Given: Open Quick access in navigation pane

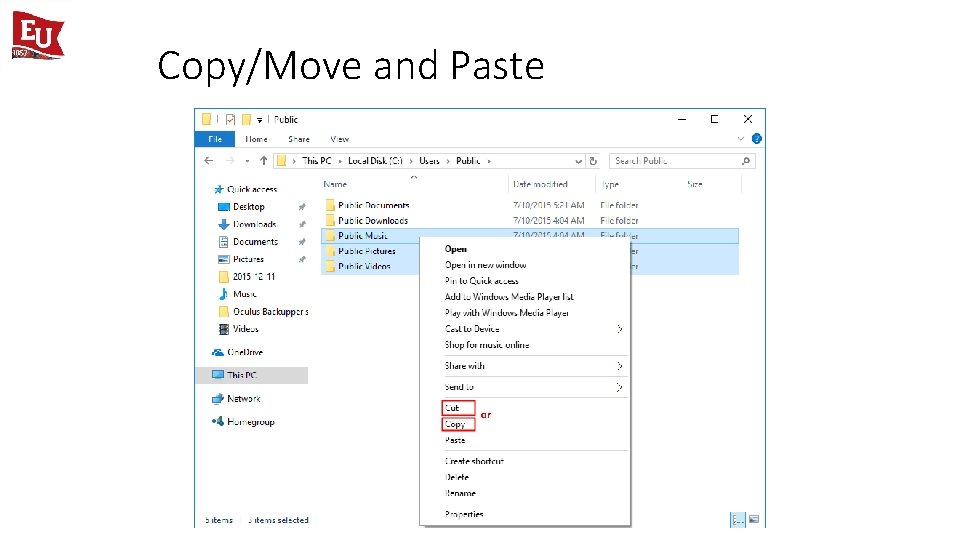Looking at the screenshot, I should [x=252, y=189].
